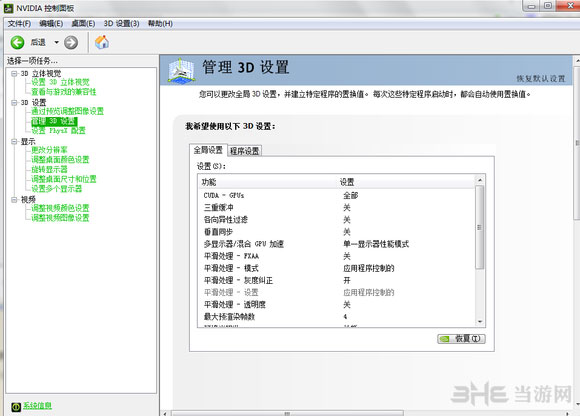
Task: Collapse the 3D 立体视觉 tree node
Action: coord(14,74)
